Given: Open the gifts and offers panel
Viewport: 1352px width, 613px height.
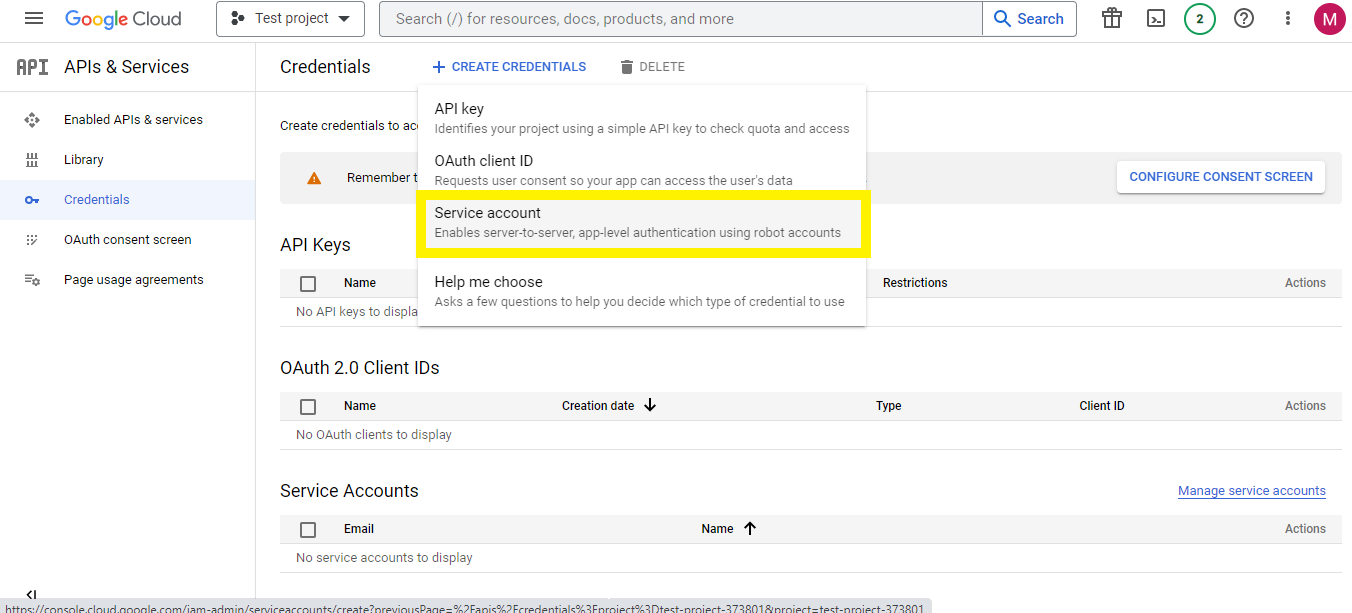Looking at the screenshot, I should point(1111,18).
